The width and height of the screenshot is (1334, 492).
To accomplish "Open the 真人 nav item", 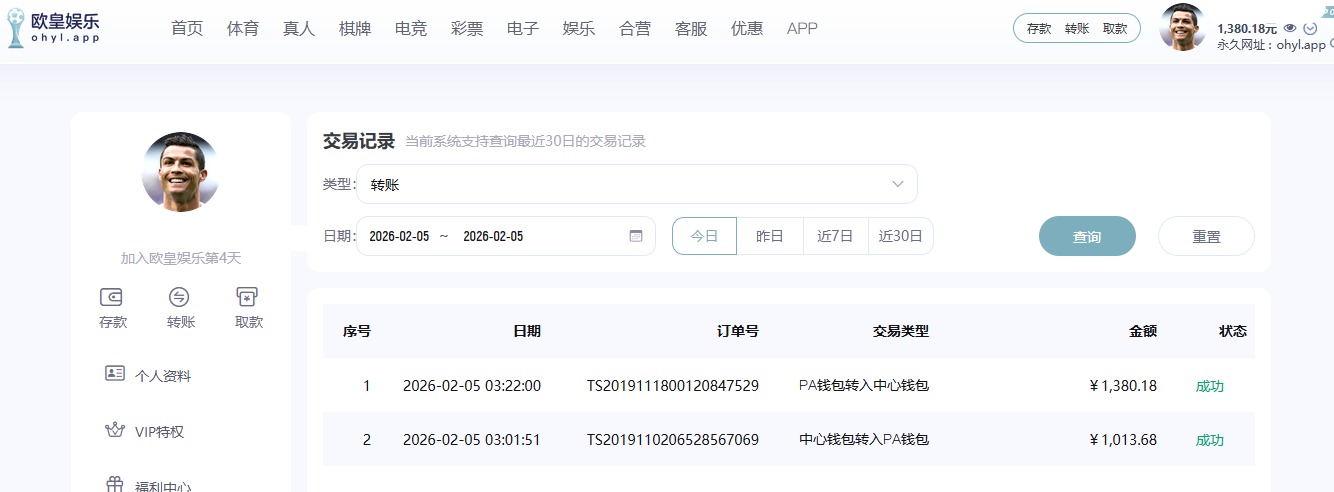I will click(x=299, y=29).
